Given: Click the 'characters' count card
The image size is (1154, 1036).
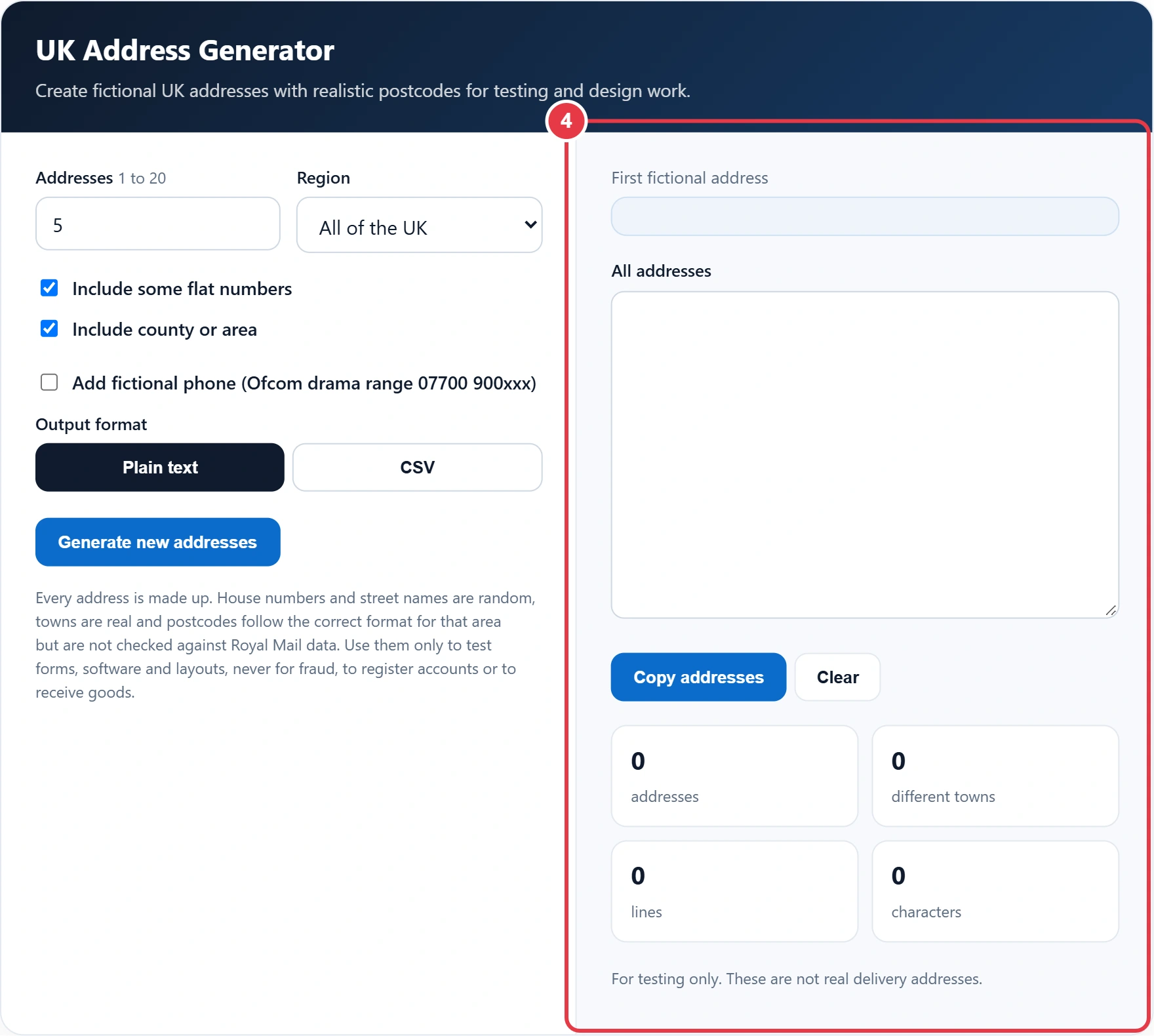Looking at the screenshot, I should tap(995, 892).
